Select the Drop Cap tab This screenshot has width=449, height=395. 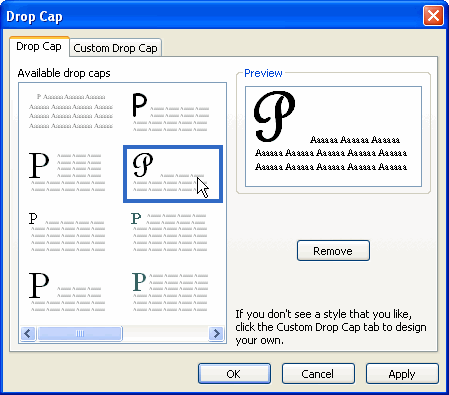[39, 46]
